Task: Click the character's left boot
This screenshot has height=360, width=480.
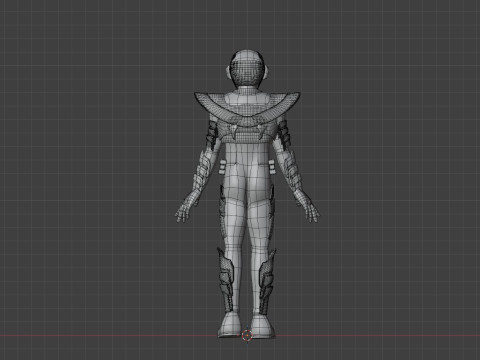Action: [229, 325]
